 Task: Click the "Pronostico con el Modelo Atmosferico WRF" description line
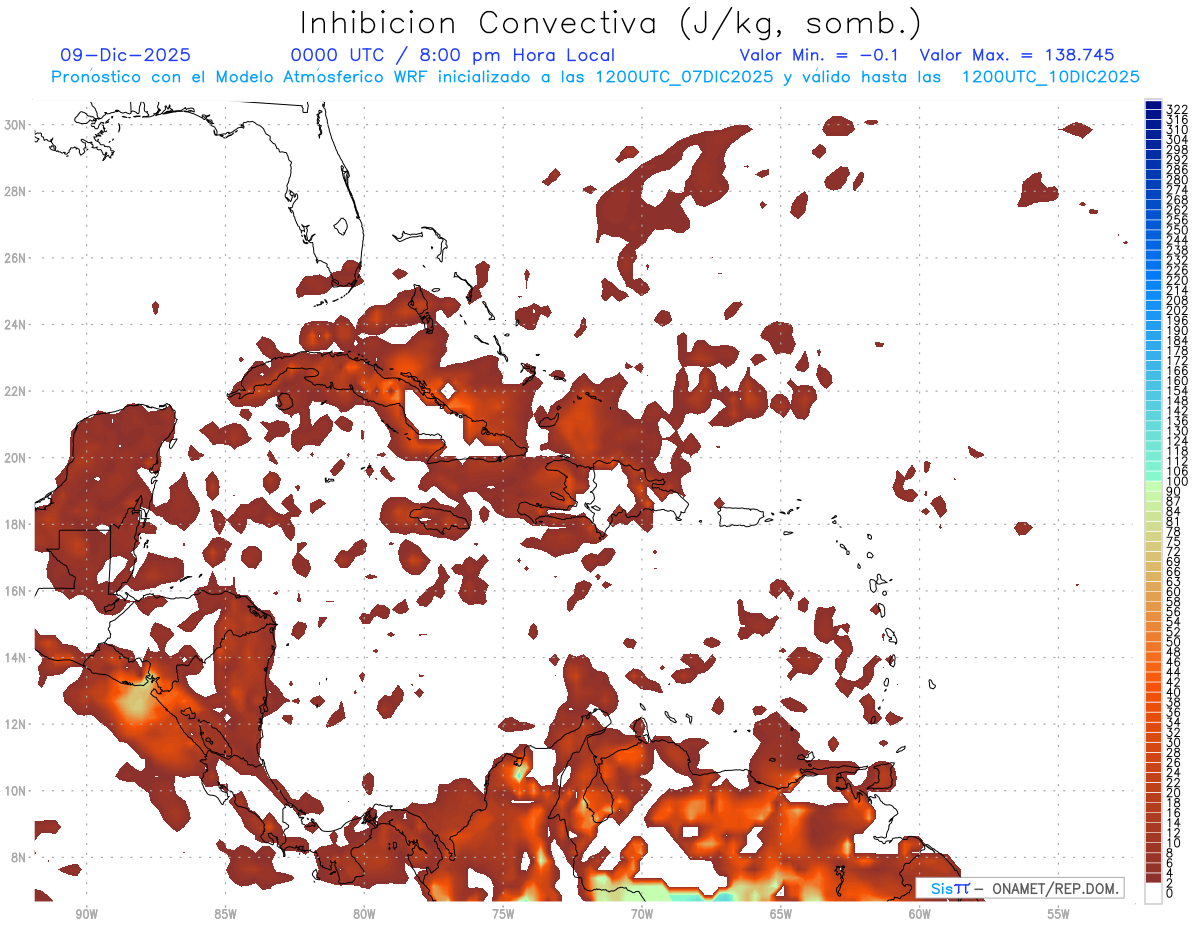coord(595,77)
